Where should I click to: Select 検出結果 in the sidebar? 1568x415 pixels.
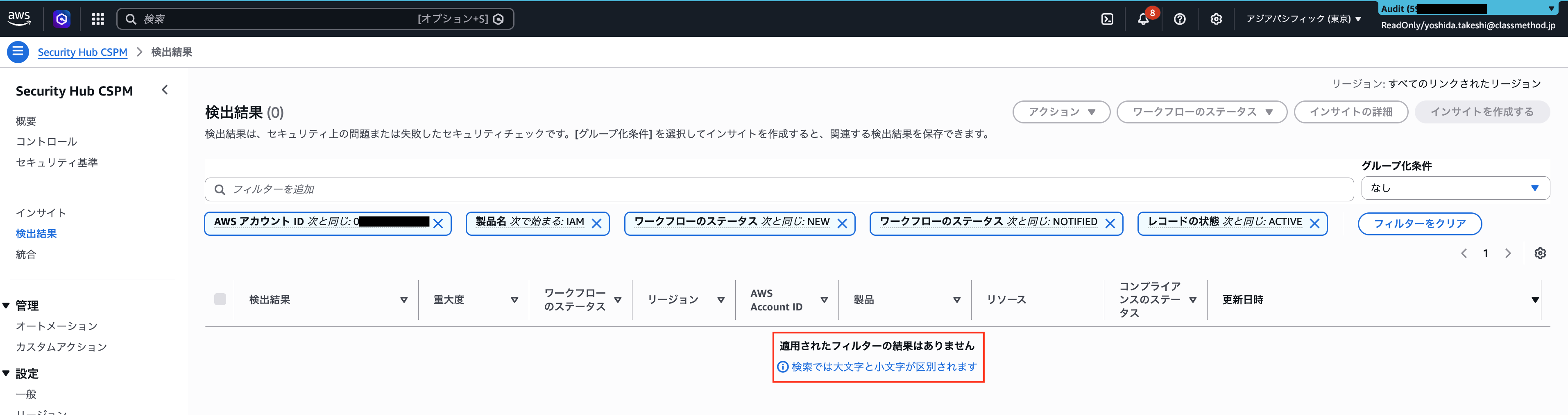(36, 233)
